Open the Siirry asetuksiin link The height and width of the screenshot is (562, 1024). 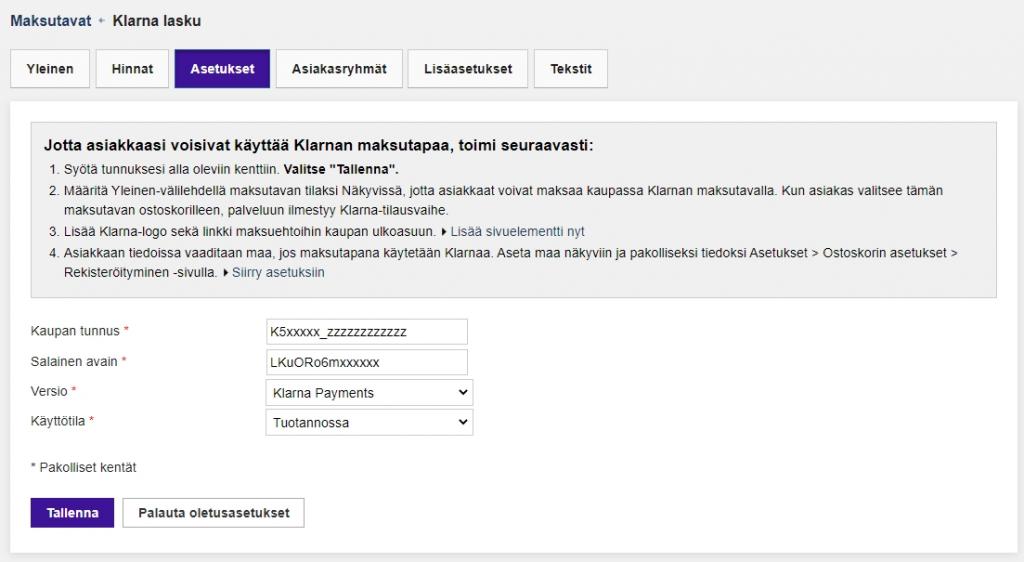click(278, 272)
